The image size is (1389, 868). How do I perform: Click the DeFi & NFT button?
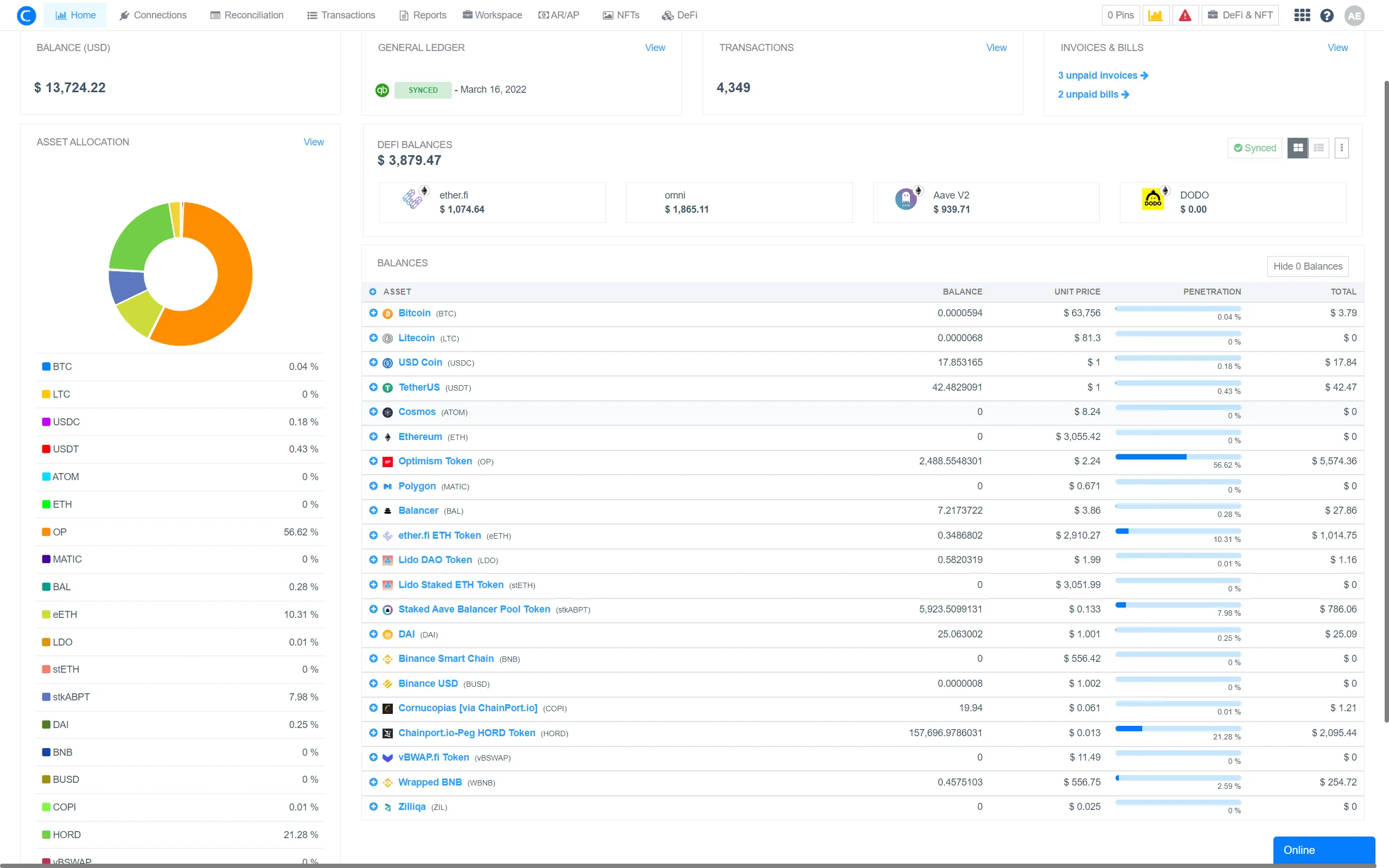(x=1240, y=16)
